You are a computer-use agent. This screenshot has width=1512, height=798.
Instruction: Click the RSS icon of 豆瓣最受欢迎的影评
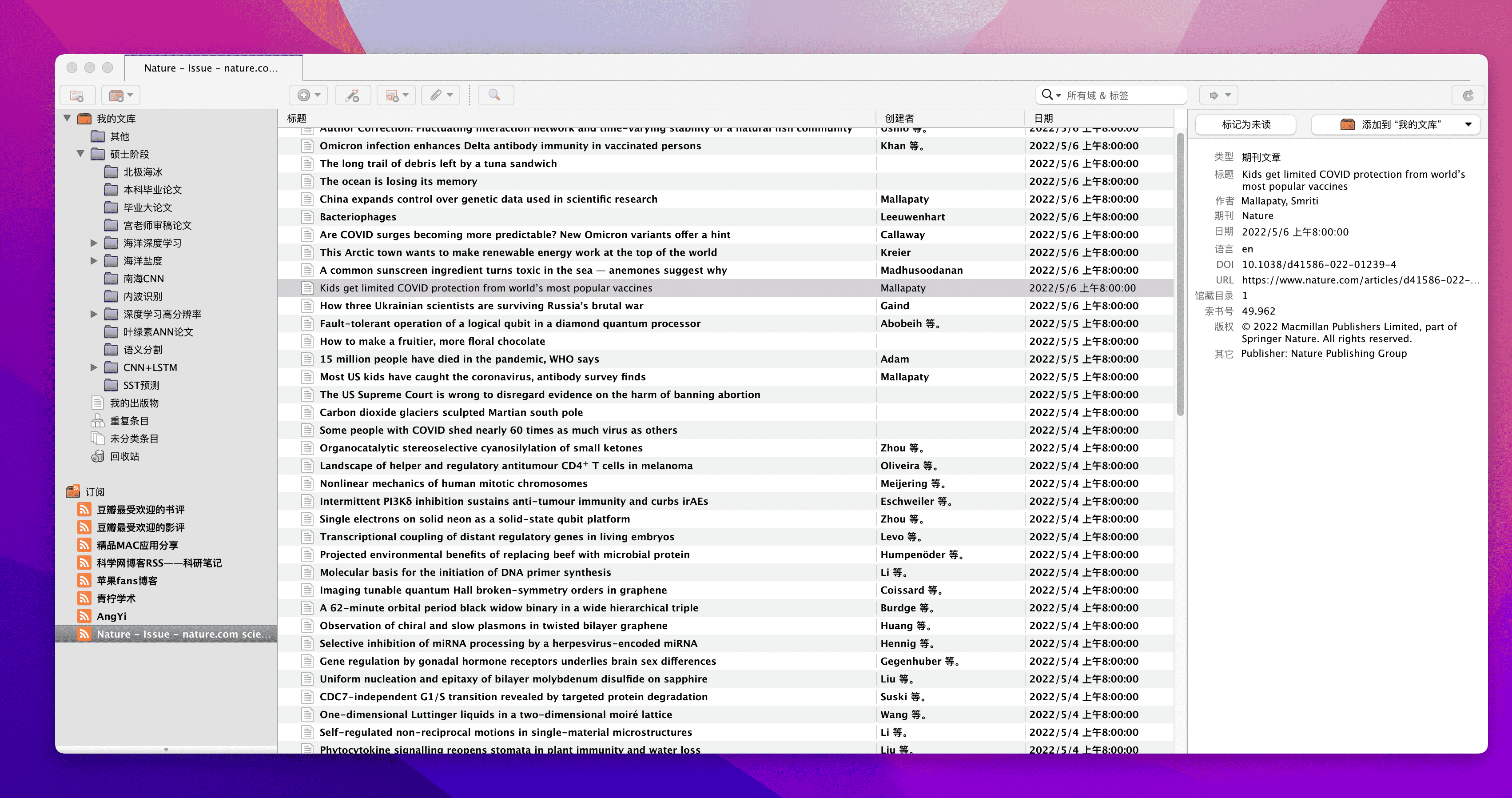(84, 527)
